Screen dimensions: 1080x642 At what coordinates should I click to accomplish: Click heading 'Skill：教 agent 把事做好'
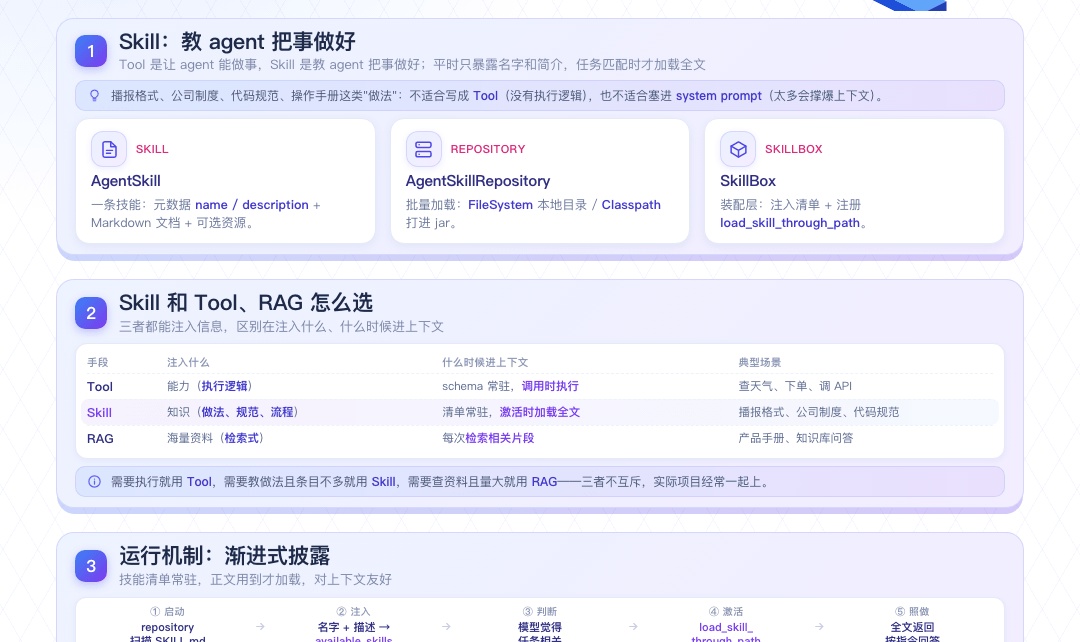tap(237, 42)
